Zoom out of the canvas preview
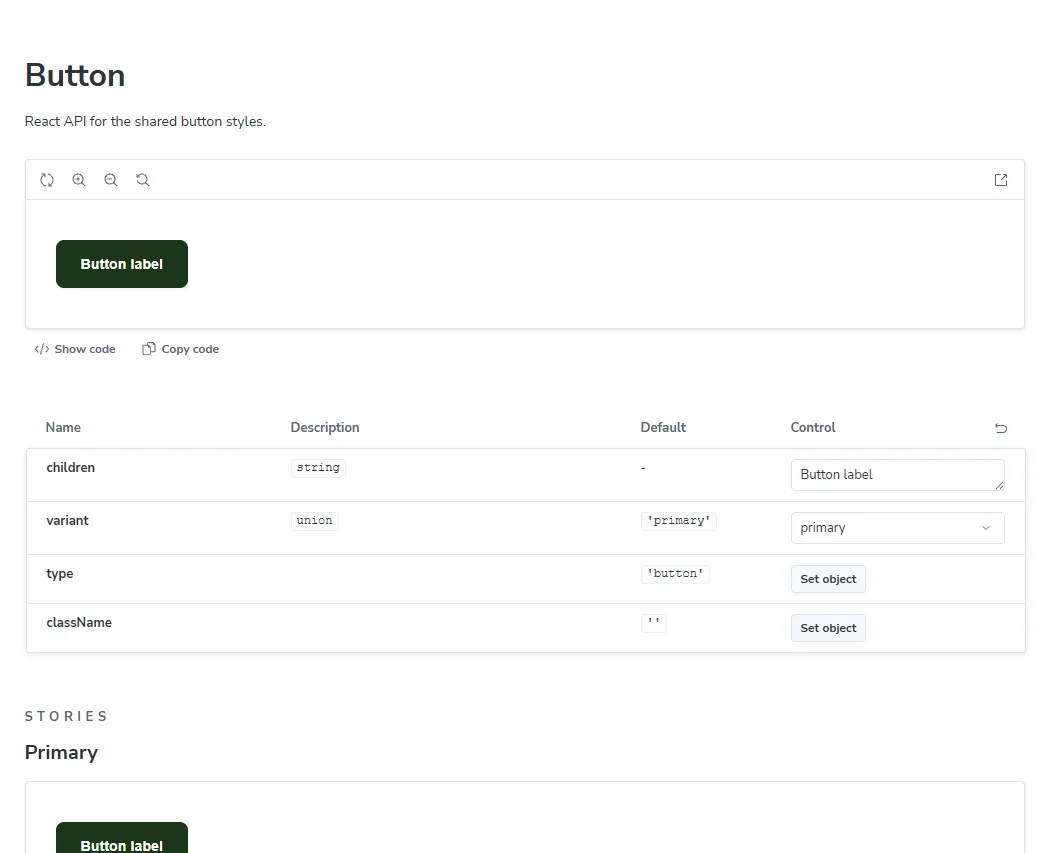The image size is (1040, 853). tap(111, 180)
